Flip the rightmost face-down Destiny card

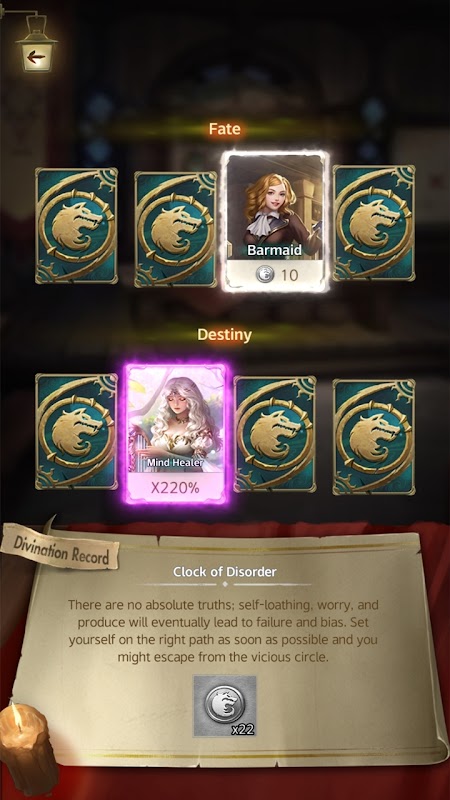point(374,437)
